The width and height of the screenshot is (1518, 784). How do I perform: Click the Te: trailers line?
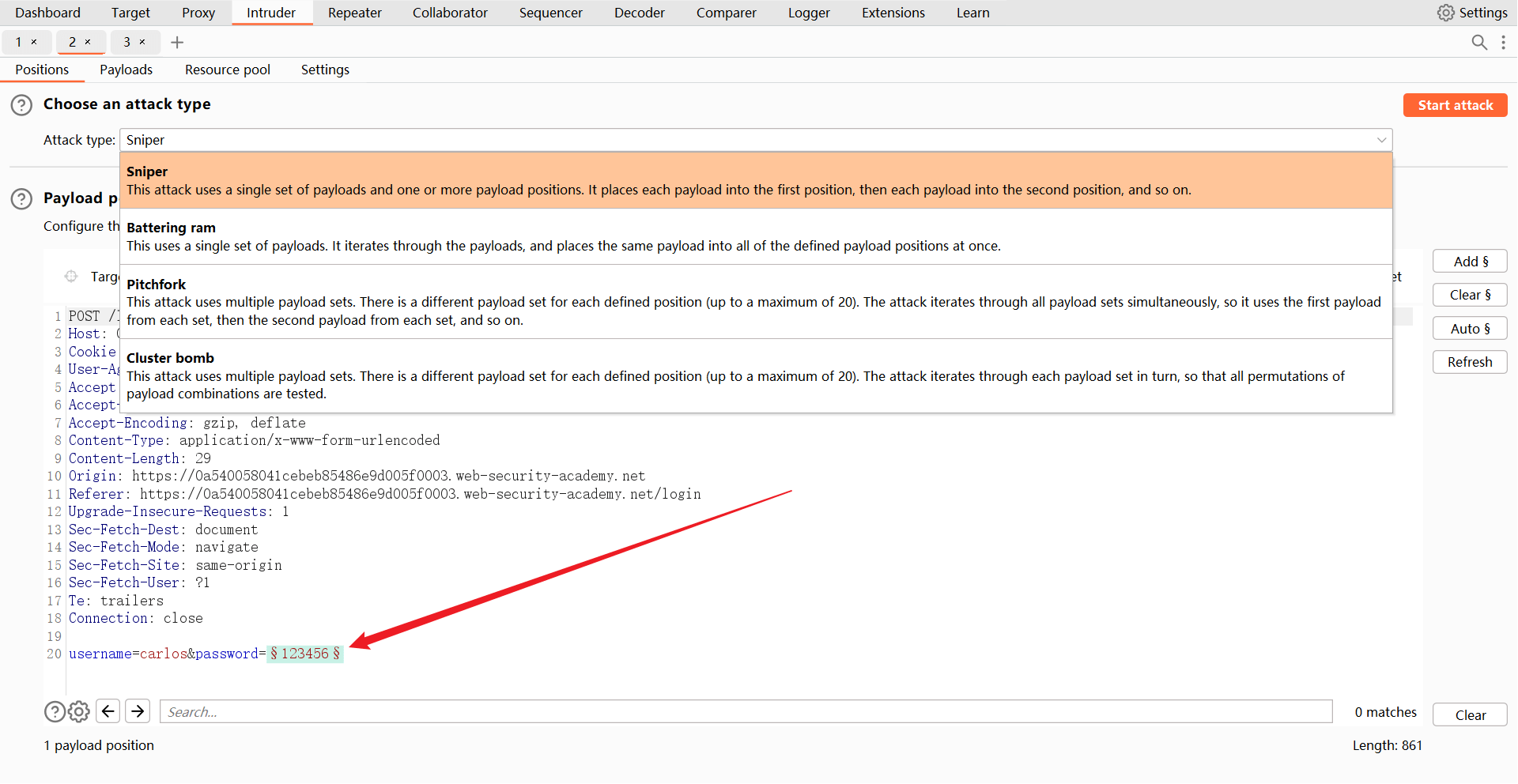pos(115,601)
